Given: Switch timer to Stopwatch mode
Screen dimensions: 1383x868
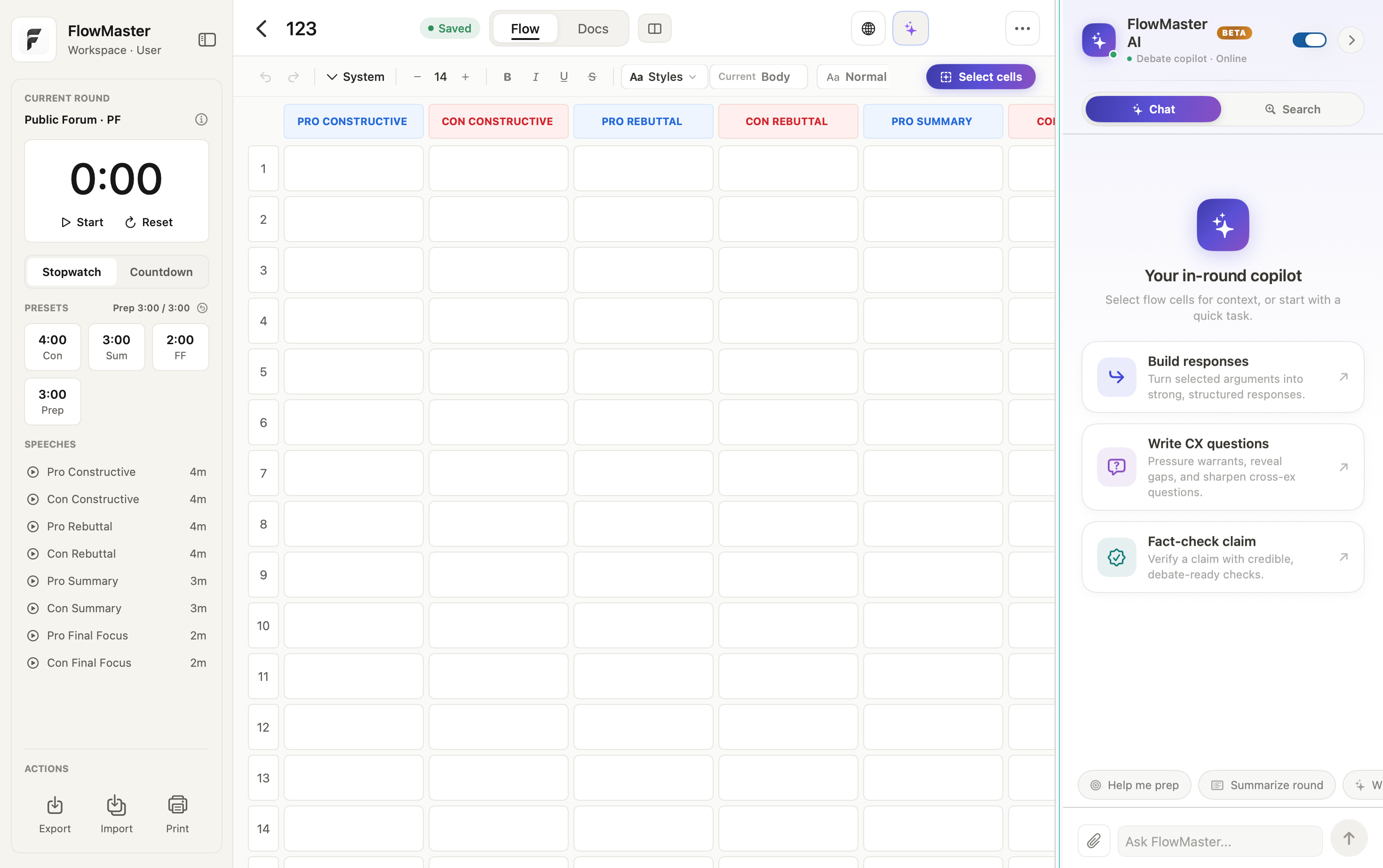Looking at the screenshot, I should [x=72, y=272].
